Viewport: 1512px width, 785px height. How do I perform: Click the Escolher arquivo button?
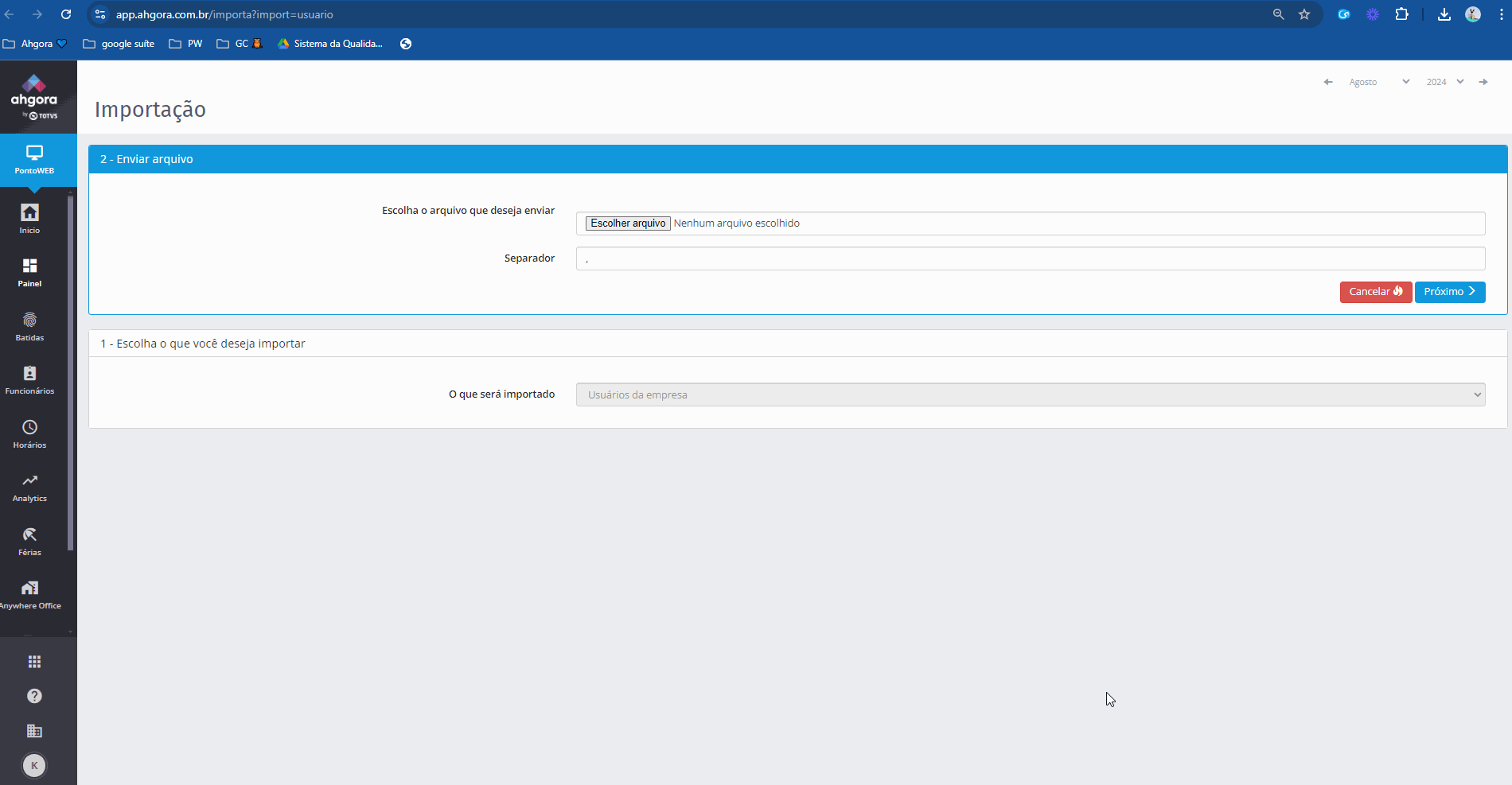coord(628,223)
